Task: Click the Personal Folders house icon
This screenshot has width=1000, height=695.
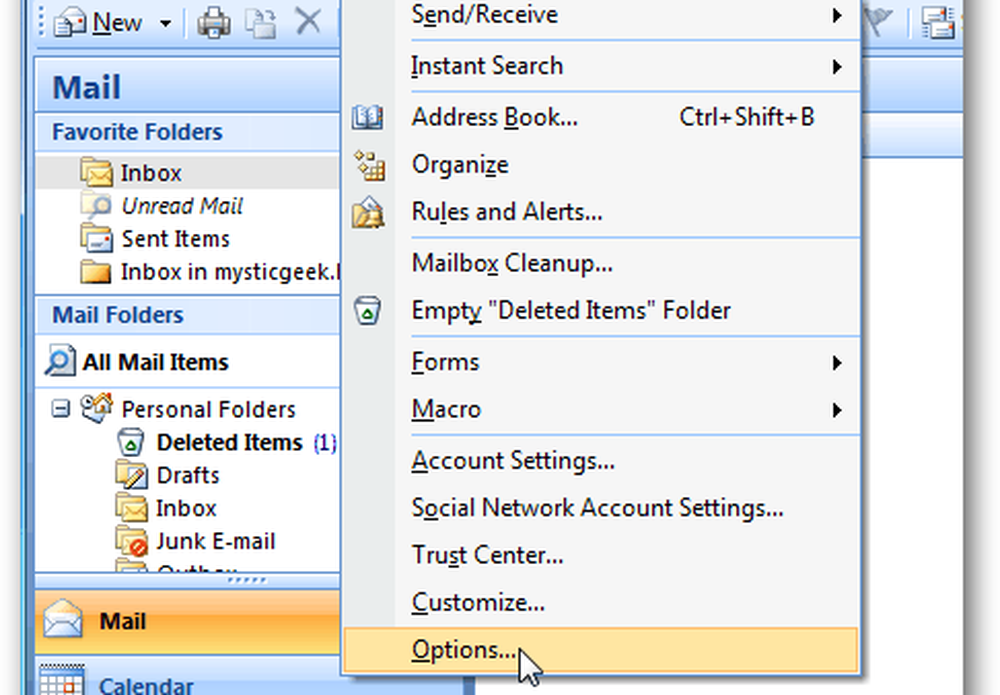Action: point(97,408)
